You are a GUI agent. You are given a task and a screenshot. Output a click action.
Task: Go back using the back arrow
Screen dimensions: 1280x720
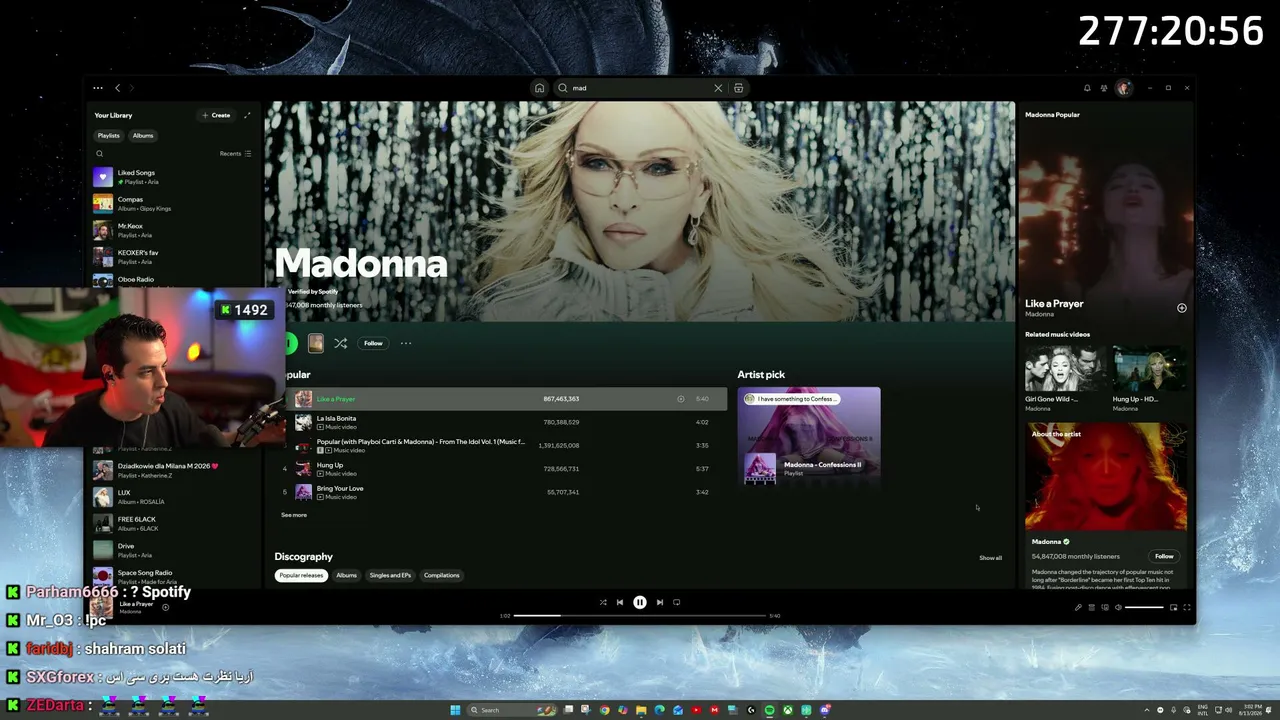point(117,88)
